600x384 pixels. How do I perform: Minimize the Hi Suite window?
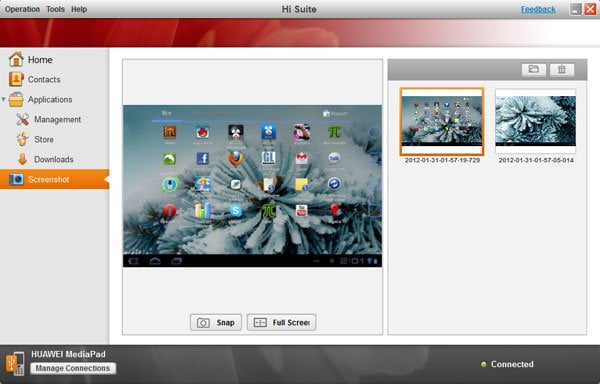coord(576,9)
